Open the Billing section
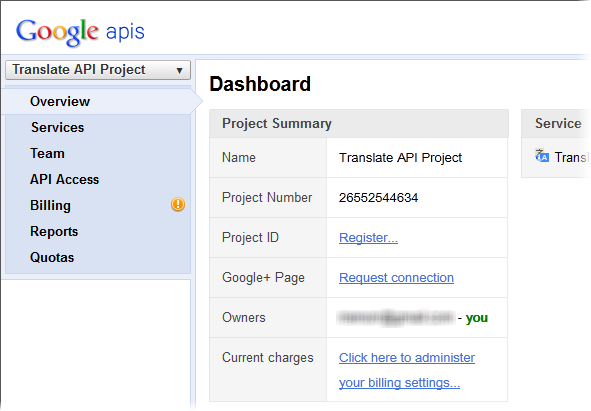 click(50, 206)
